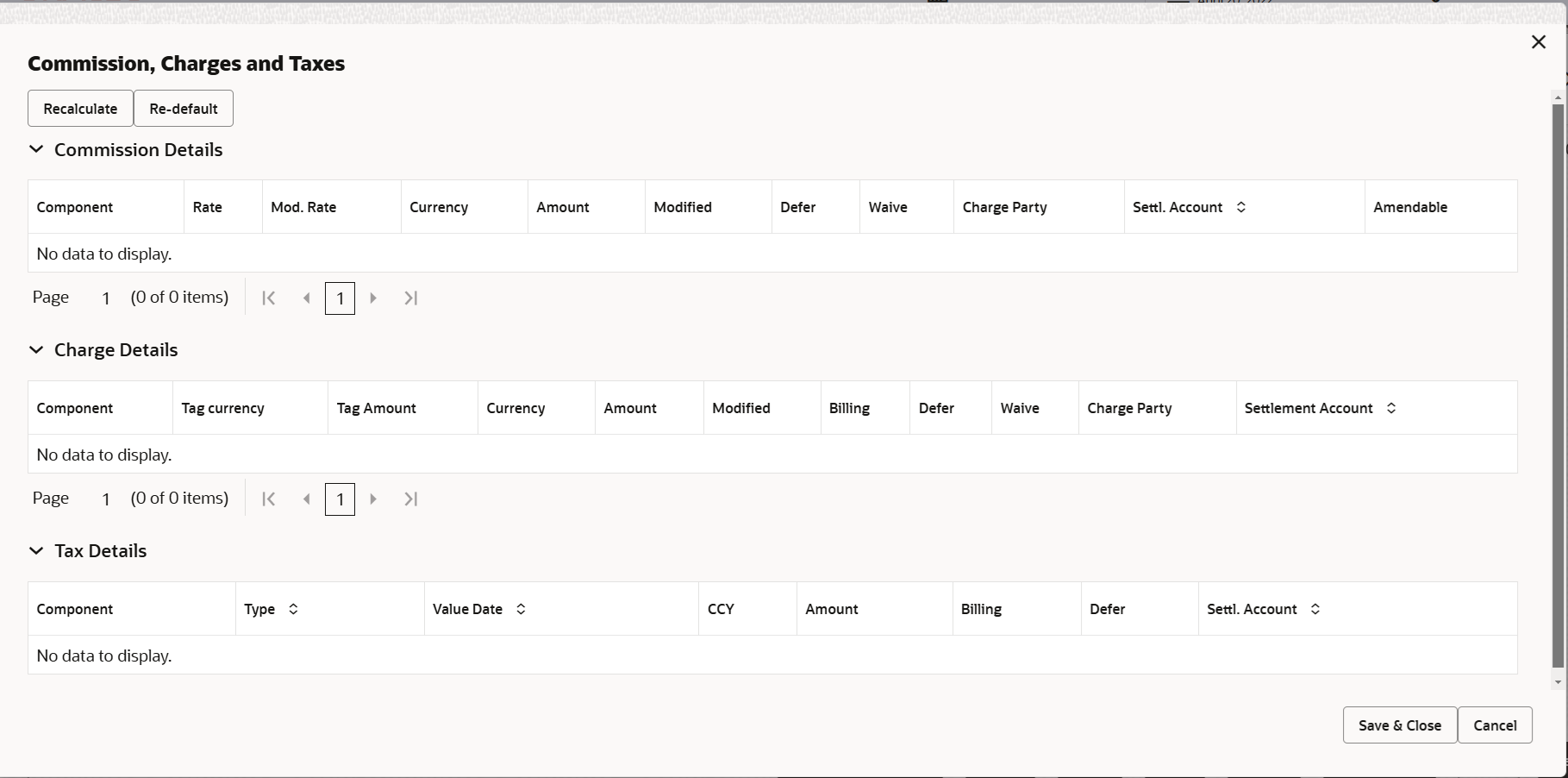Click the Recalculate button
This screenshot has height=778, width=1568.
80,109
